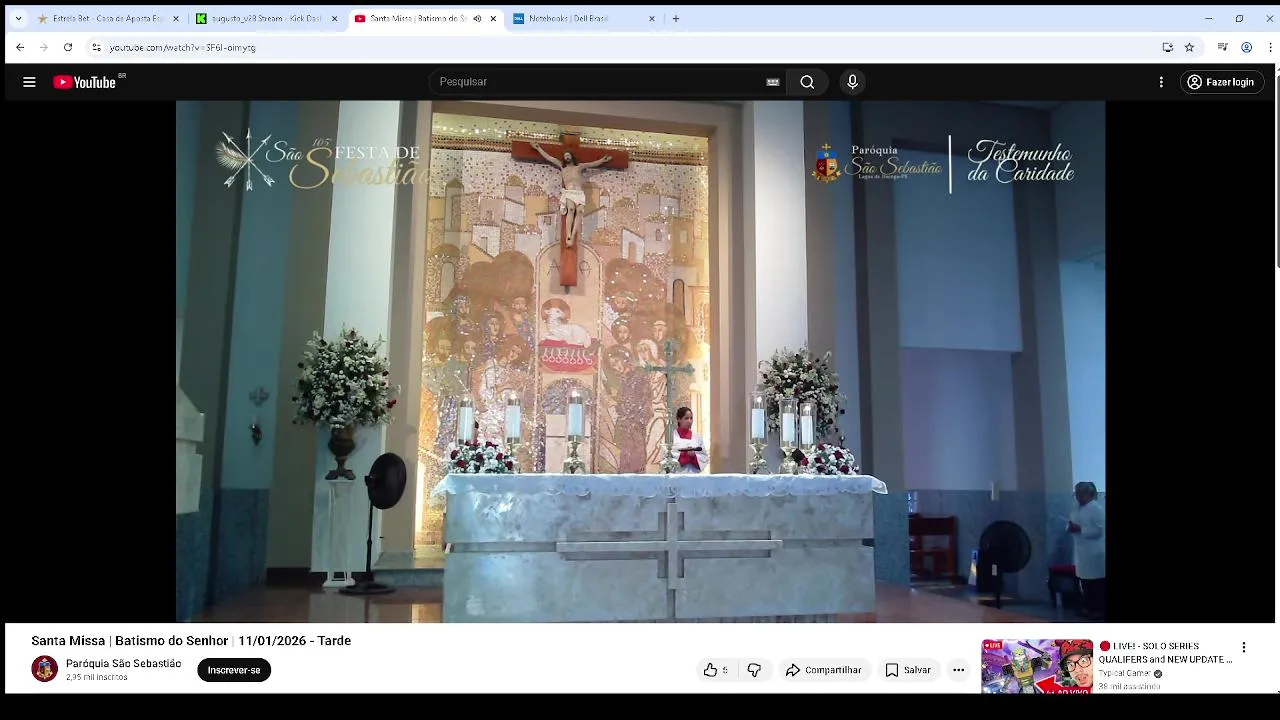The width and height of the screenshot is (1280, 720).
Task: Open suggested live video thumbnail
Action: click(1037, 666)
